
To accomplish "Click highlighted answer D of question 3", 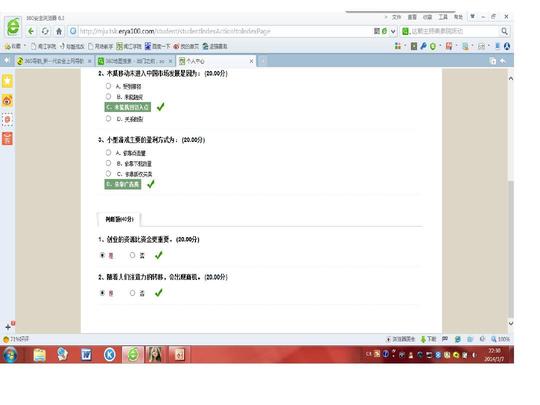I will [x=123, y=184].
